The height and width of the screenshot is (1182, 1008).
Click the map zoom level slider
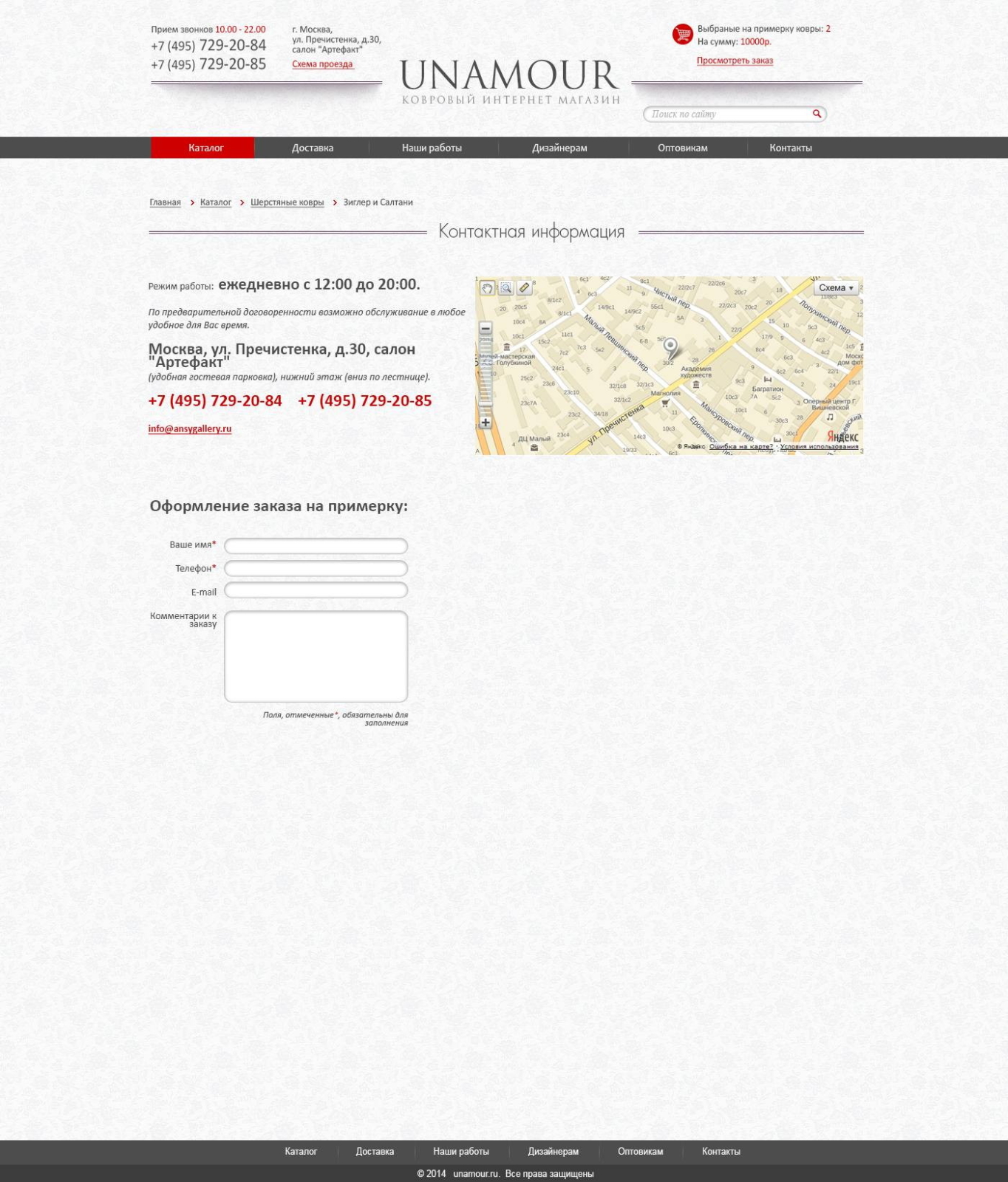pos(486,375)
